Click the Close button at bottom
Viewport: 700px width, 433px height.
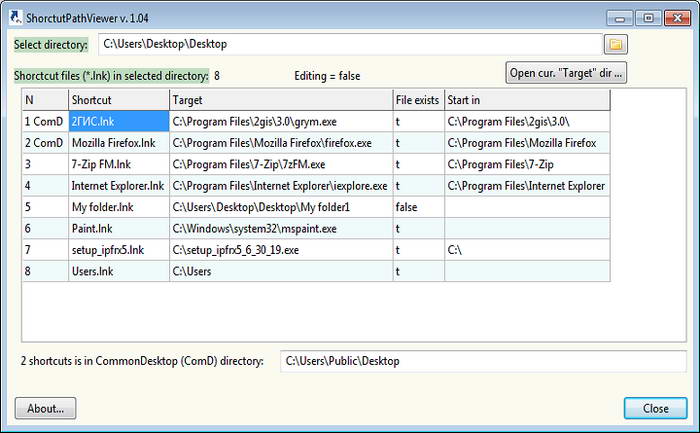coord(655,408)
